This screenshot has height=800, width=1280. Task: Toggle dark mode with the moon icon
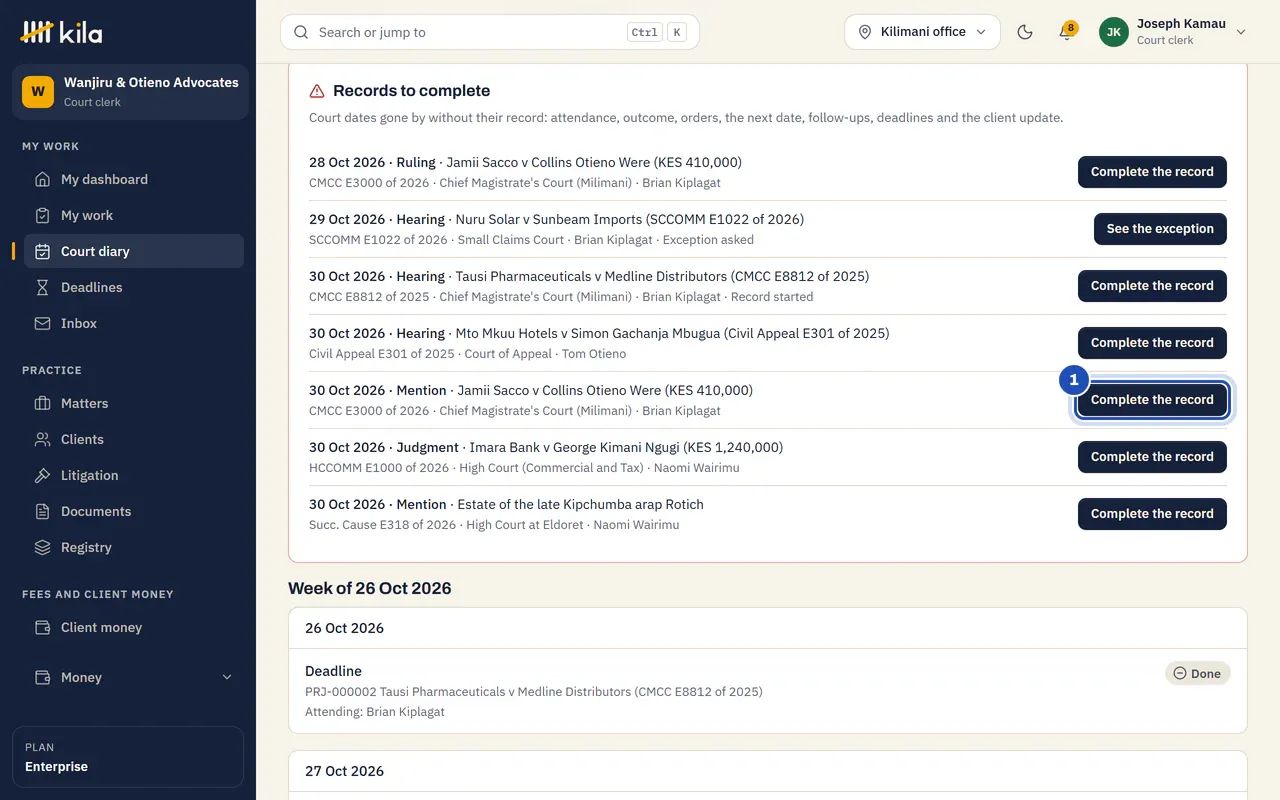[x=1025, y=32]
